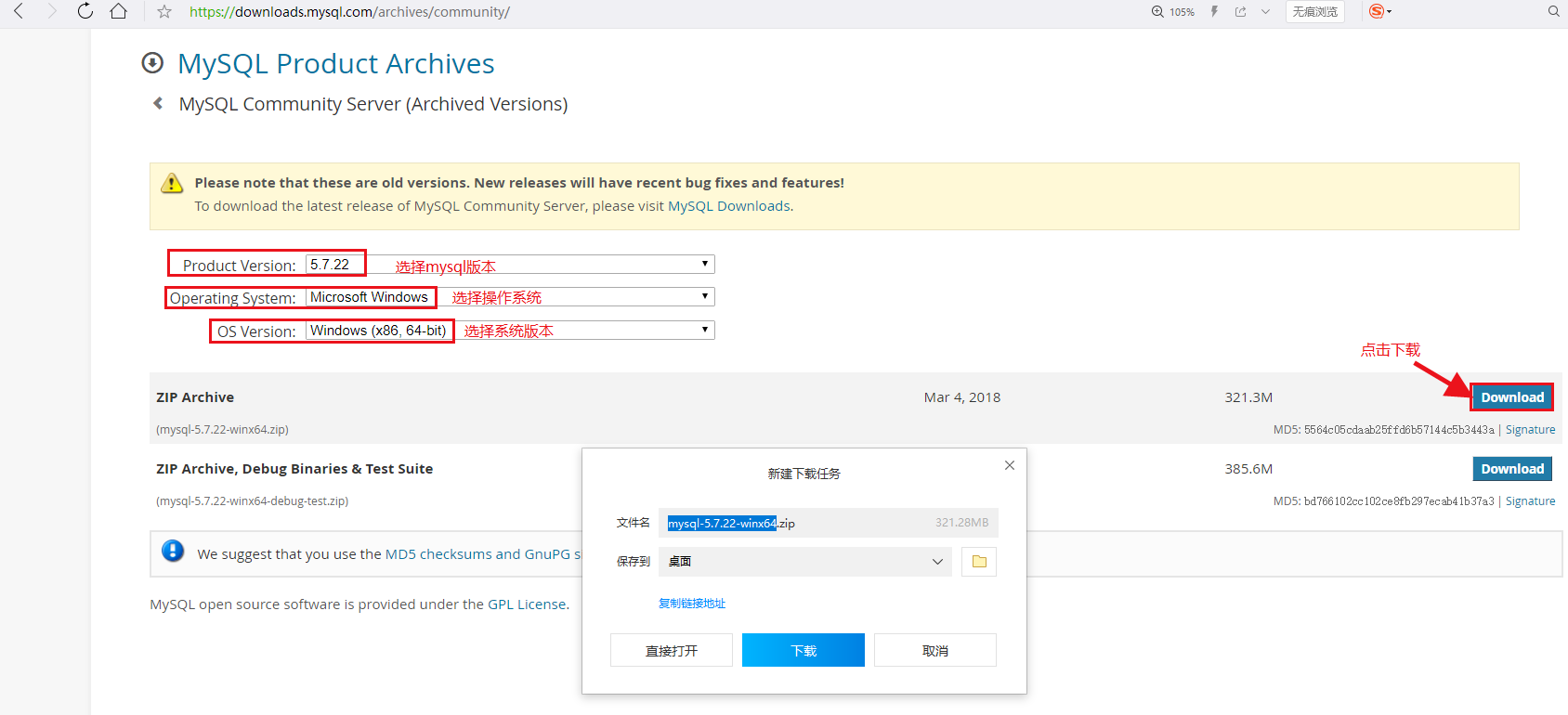Click the blue 下载 download button
This screenshot has width=1568, height=715.
pyautogui.click(x=804, y=650)
